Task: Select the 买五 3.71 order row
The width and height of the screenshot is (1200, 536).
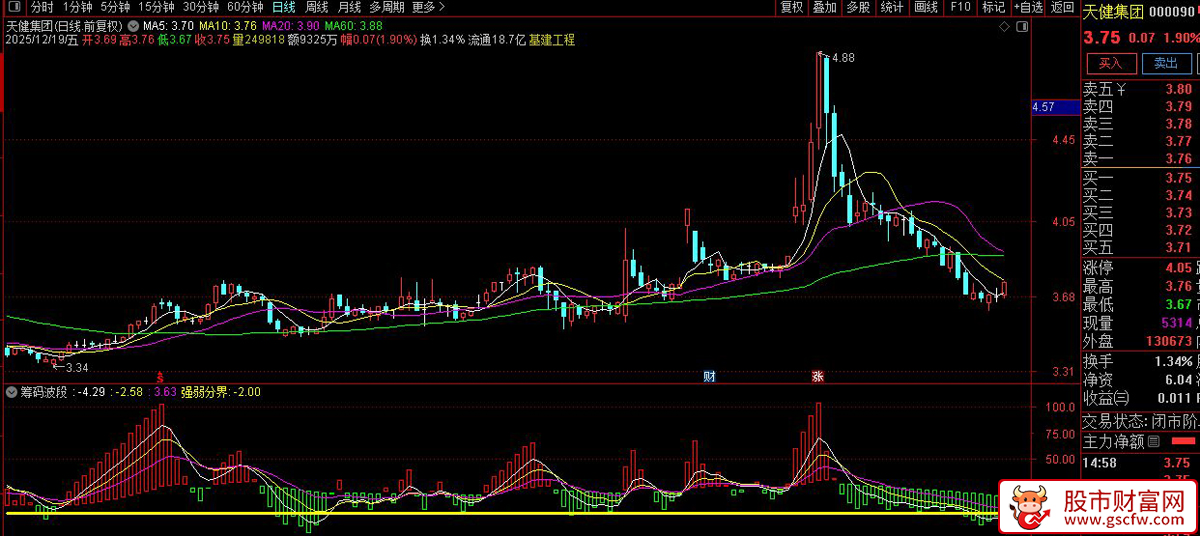Action: tap(1139, 248)
